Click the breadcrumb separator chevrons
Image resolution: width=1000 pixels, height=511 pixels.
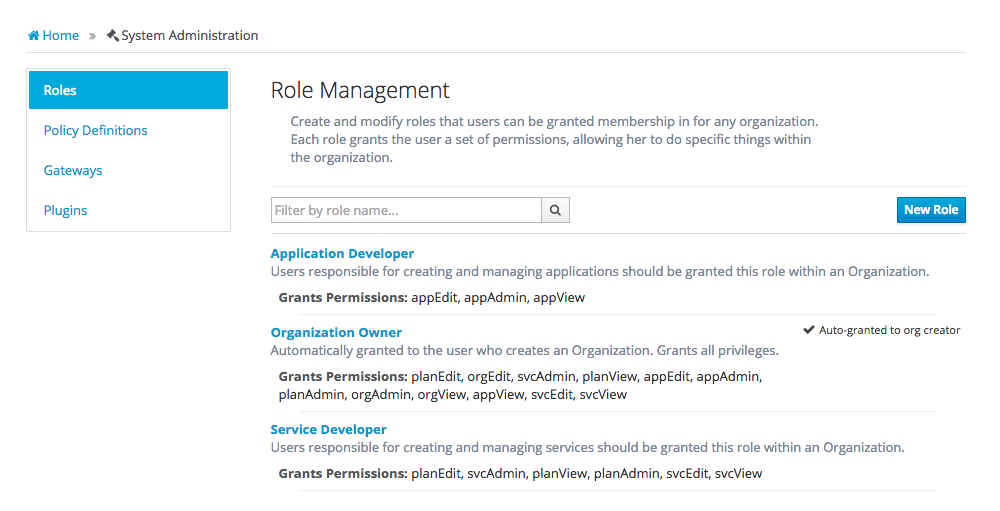coord(92,36)
